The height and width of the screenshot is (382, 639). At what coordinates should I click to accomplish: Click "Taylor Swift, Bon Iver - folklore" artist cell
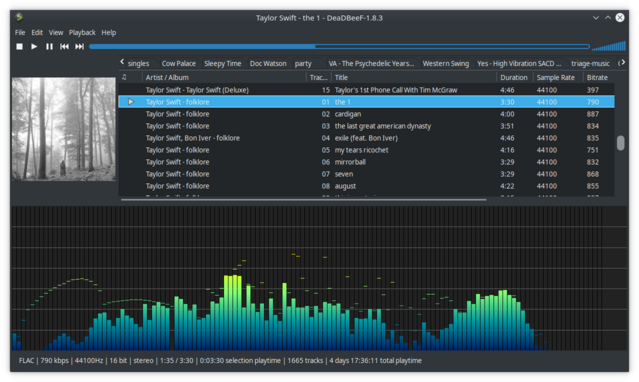(193, 138)
